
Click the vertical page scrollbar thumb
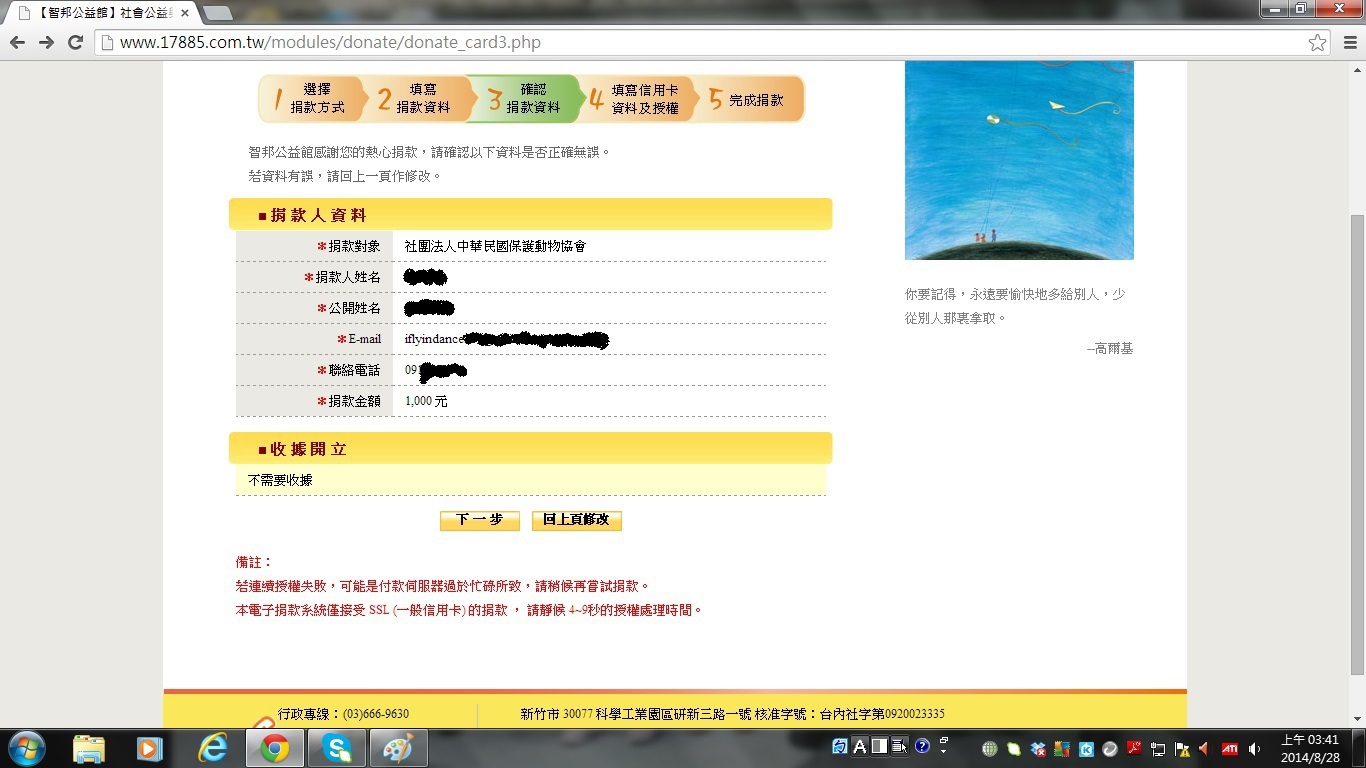click(x=1357, y=445)
